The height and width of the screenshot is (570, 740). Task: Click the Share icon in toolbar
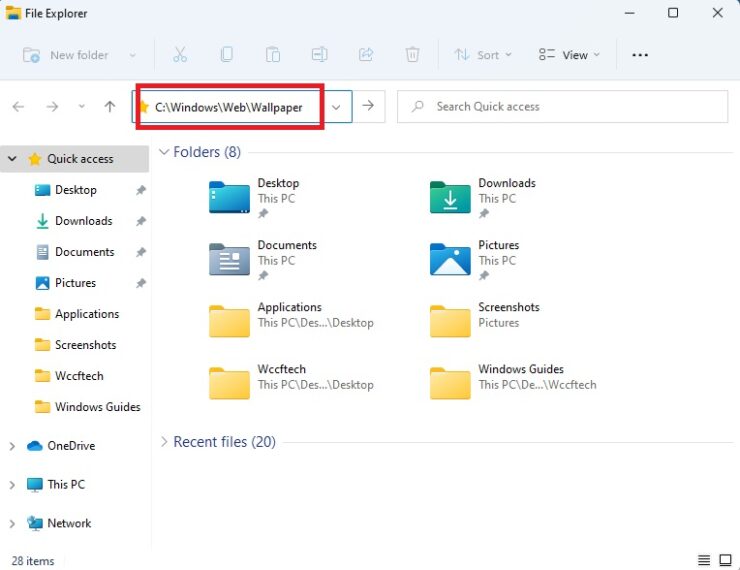pyautogui.click(x=366, y=55)
